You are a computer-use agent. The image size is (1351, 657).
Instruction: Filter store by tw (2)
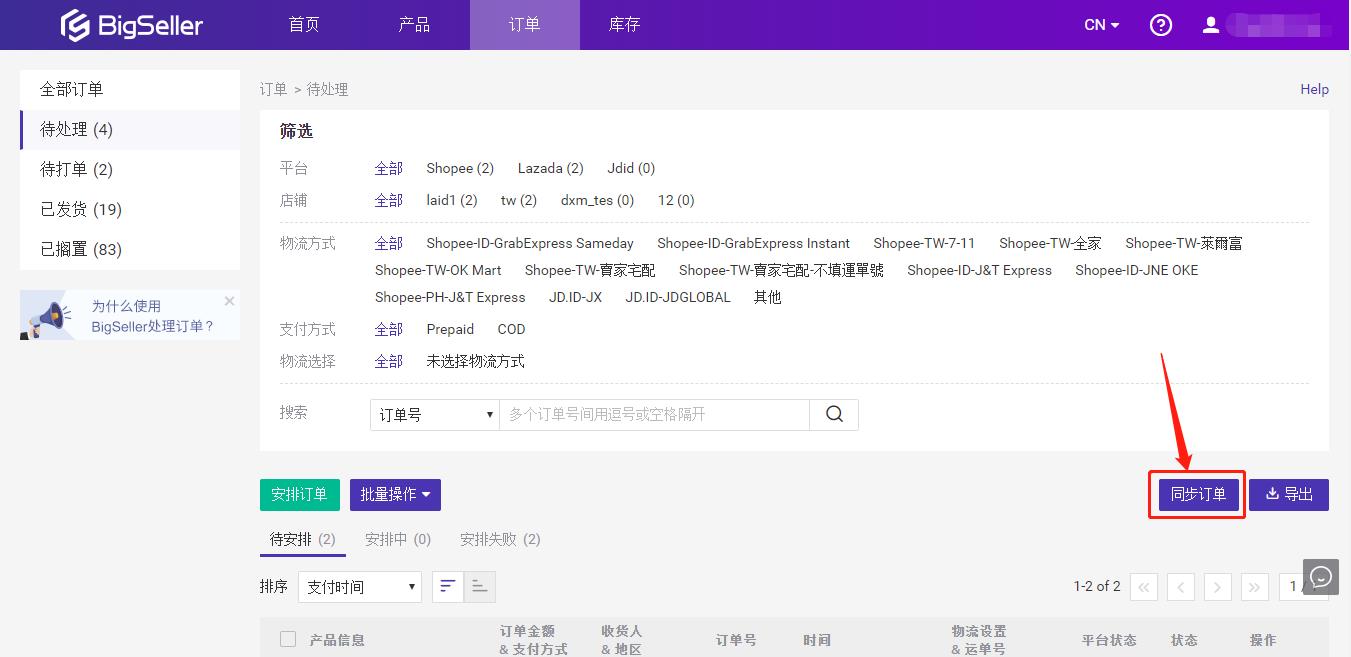coord(519,201)
